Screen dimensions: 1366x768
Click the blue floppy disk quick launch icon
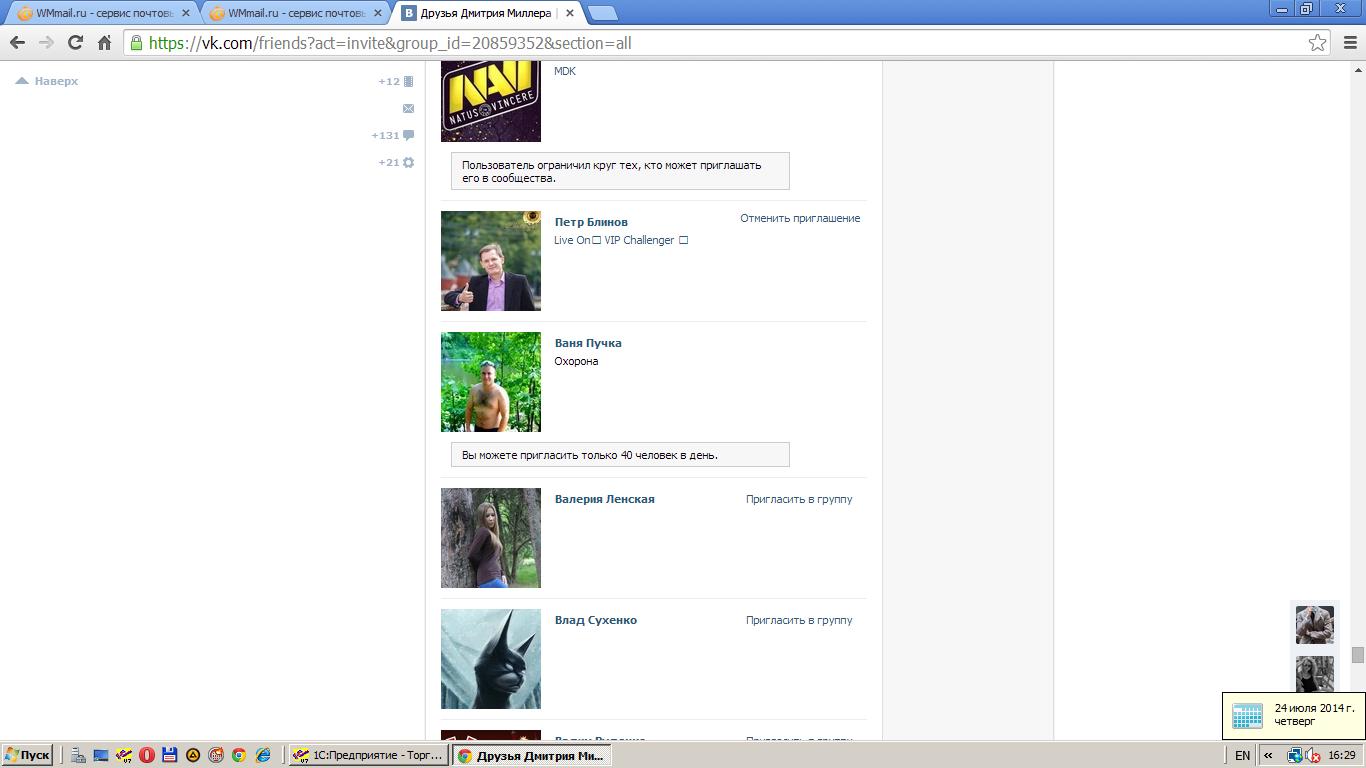170,755
